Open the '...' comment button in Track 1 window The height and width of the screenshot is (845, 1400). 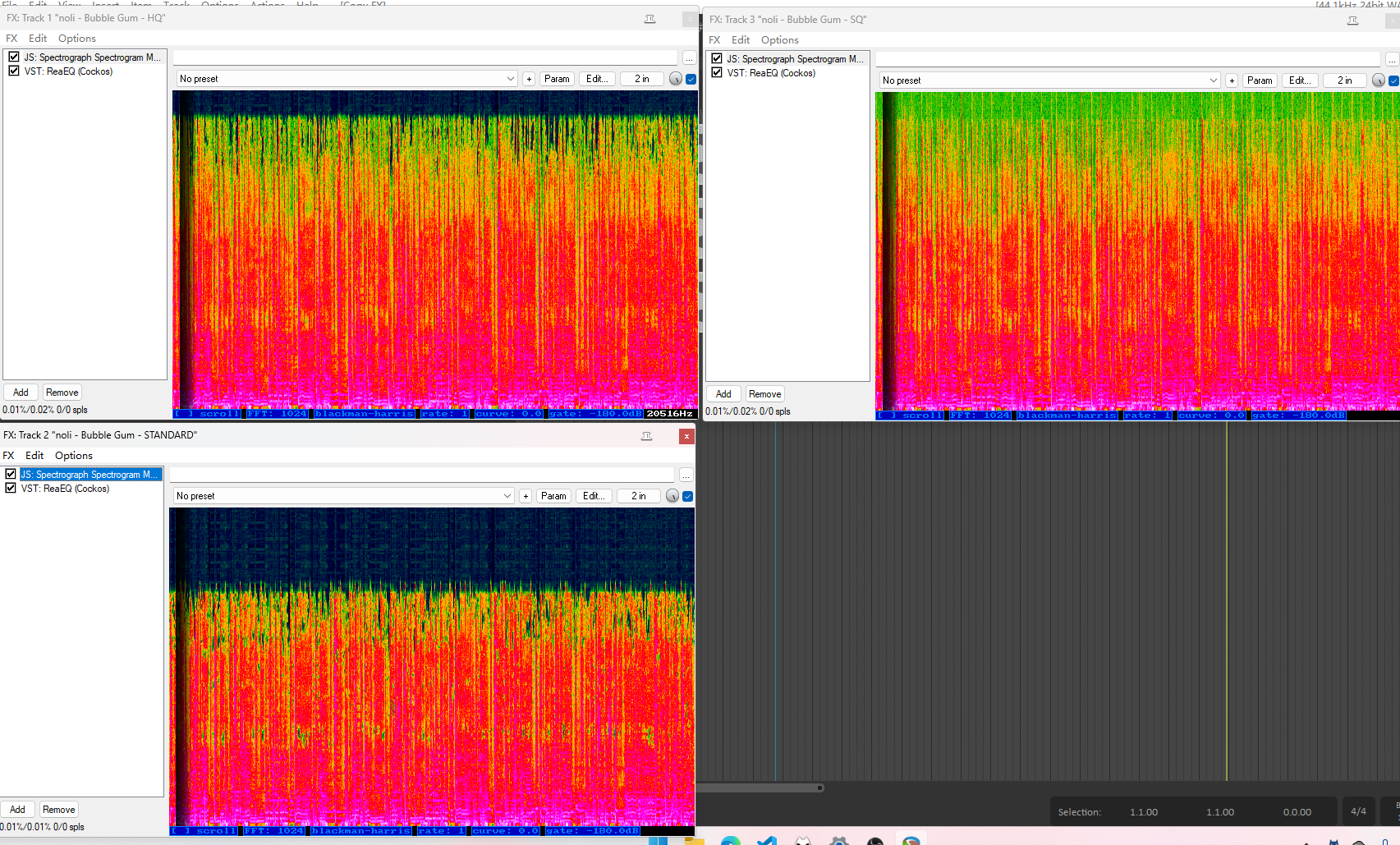tap(689, 58)
